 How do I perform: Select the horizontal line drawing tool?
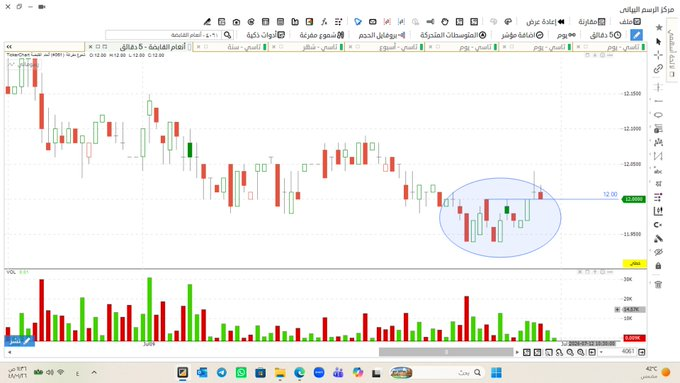(x=658, y=101)
